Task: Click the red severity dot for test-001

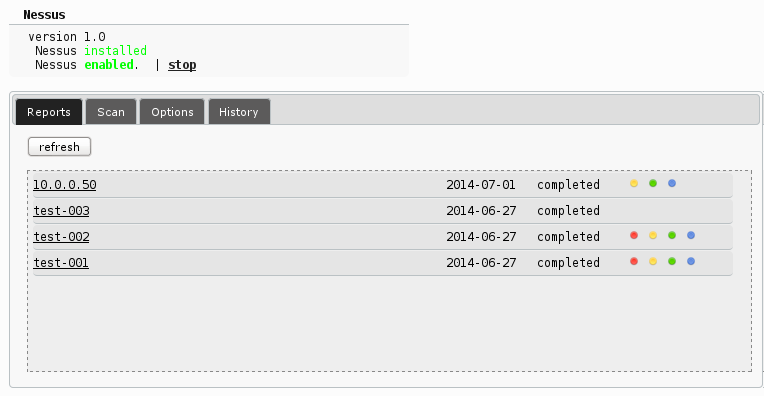Action: point(634,262)
